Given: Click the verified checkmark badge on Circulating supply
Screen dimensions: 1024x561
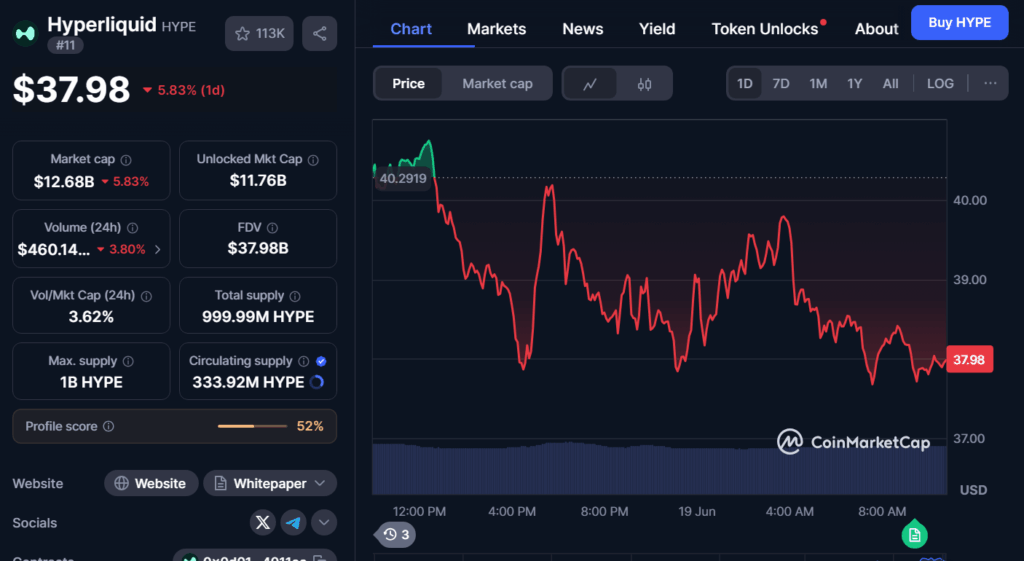Looking at the screenshot, I should pyautogui.click(x=321, y=361).
